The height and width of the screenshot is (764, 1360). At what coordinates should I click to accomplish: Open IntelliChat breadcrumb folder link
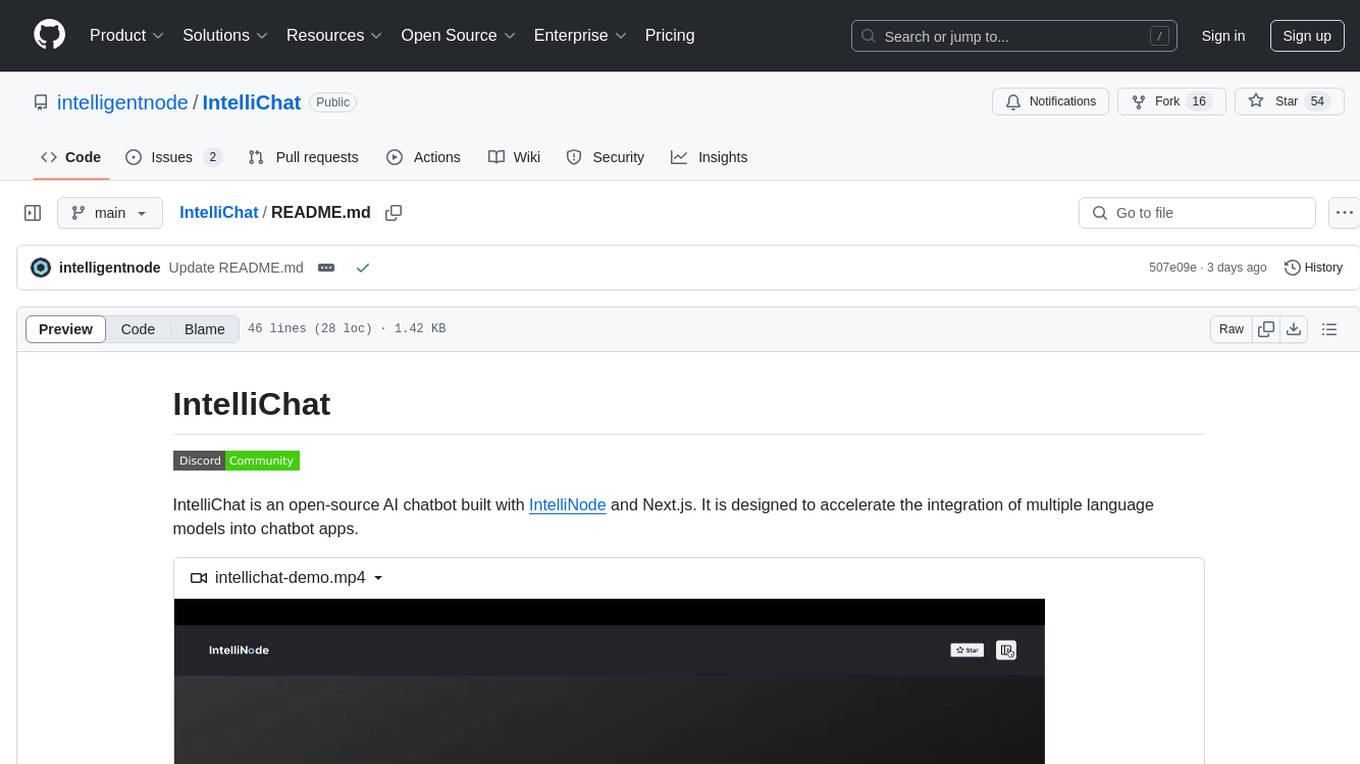point(219,212)
